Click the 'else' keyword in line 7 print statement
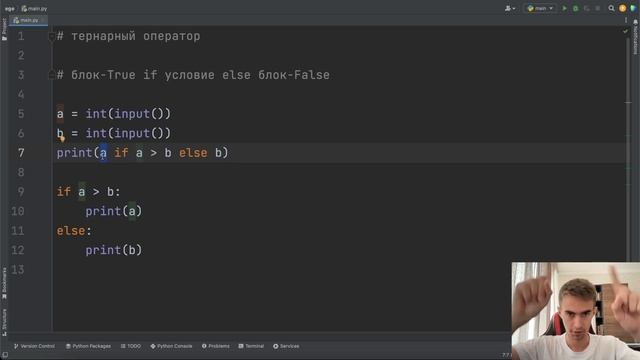 click(193, 153)
